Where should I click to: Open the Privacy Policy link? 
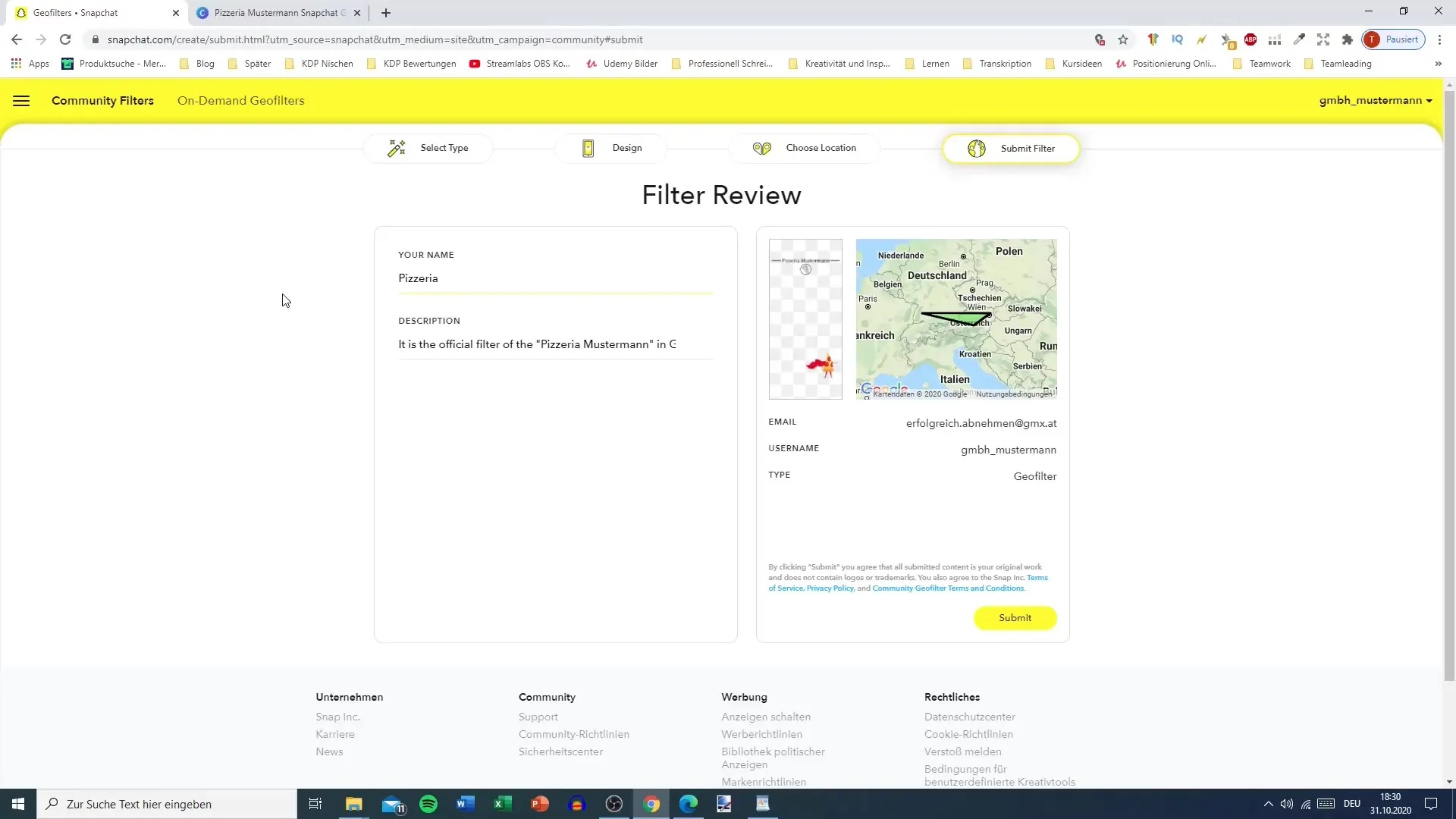(830, 588)
